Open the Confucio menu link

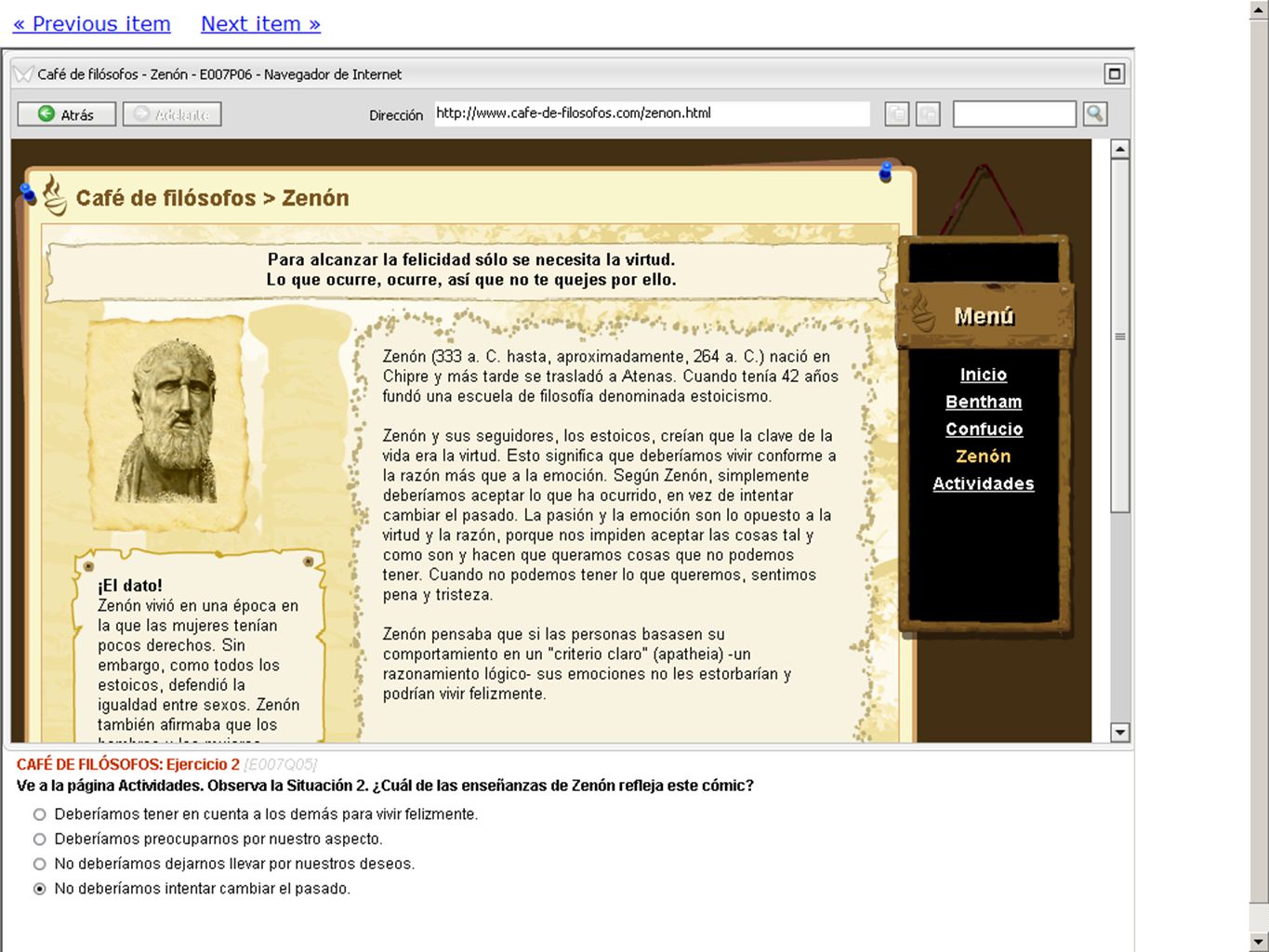(x=984, y=429)
